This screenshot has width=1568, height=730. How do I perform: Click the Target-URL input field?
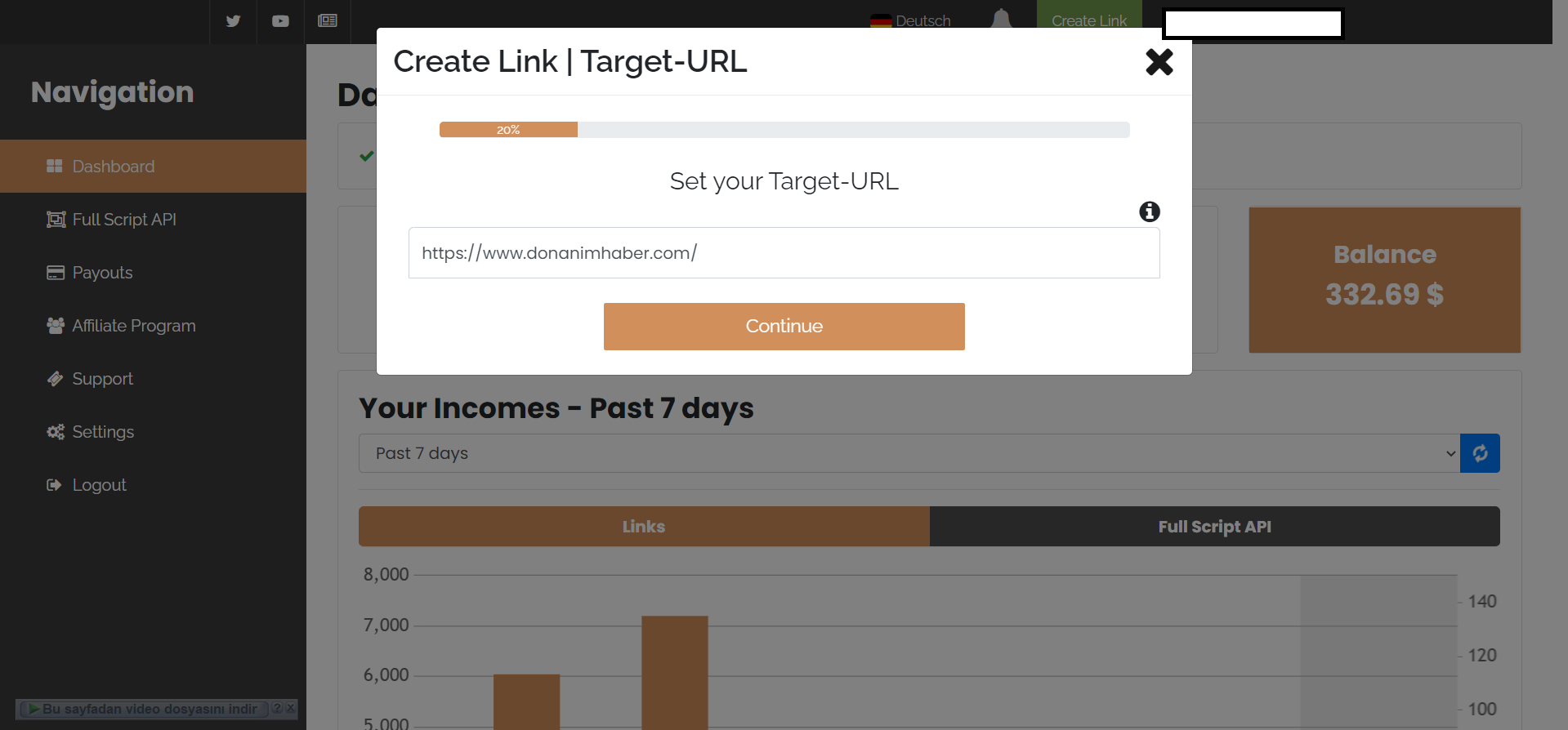[x=784, y=253]
